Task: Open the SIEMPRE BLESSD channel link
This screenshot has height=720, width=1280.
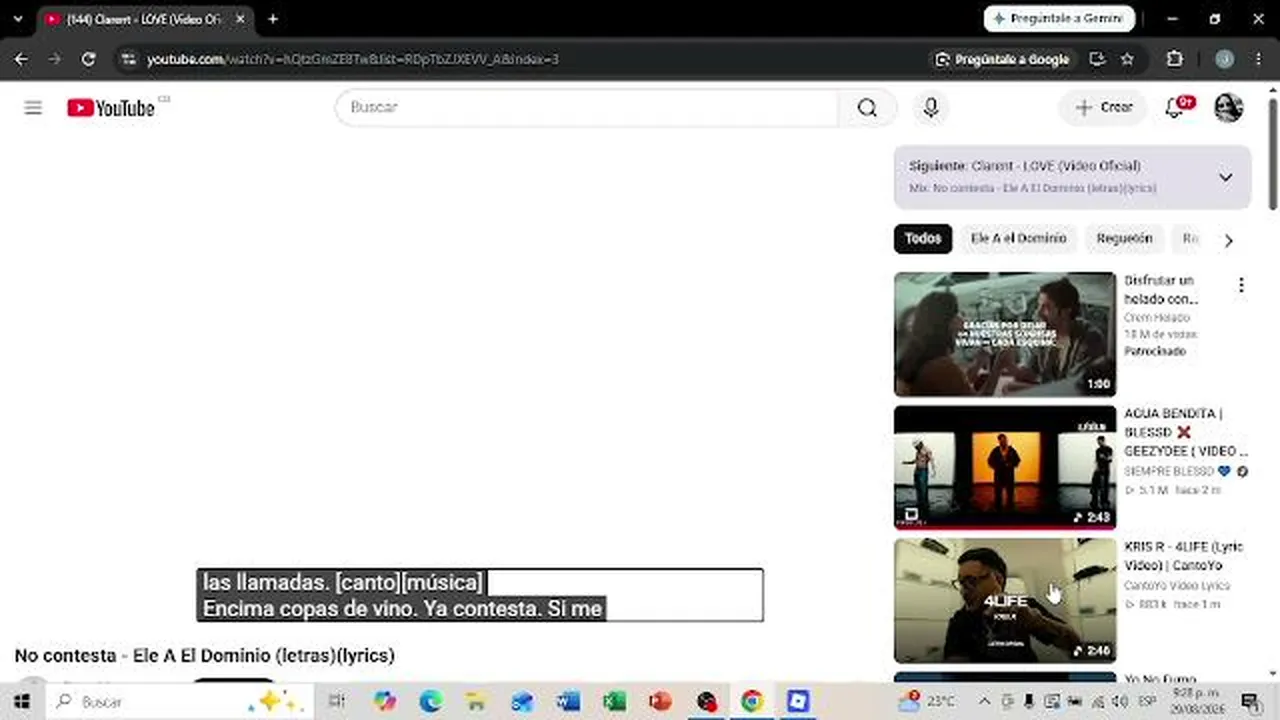Action: (1168, 471)
